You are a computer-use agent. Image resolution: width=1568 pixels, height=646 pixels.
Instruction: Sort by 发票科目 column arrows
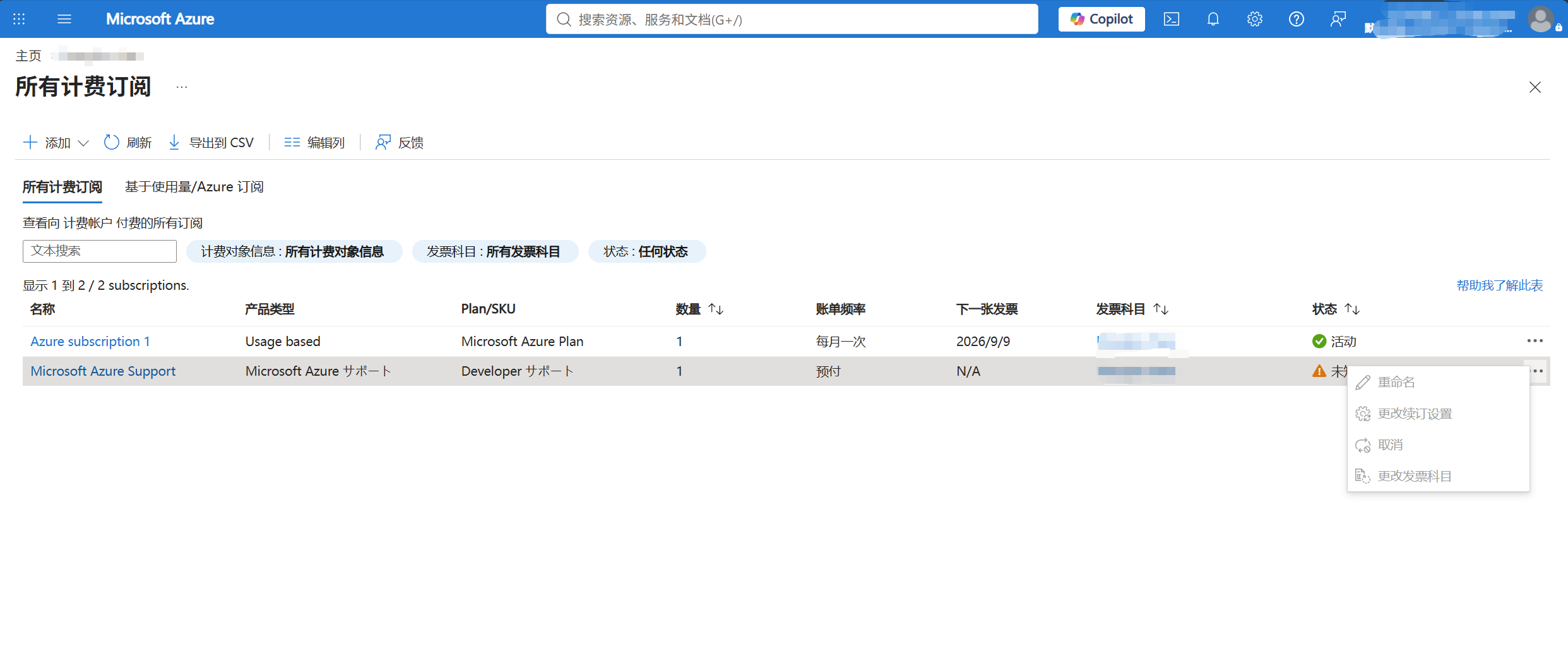pos(1161,309)
